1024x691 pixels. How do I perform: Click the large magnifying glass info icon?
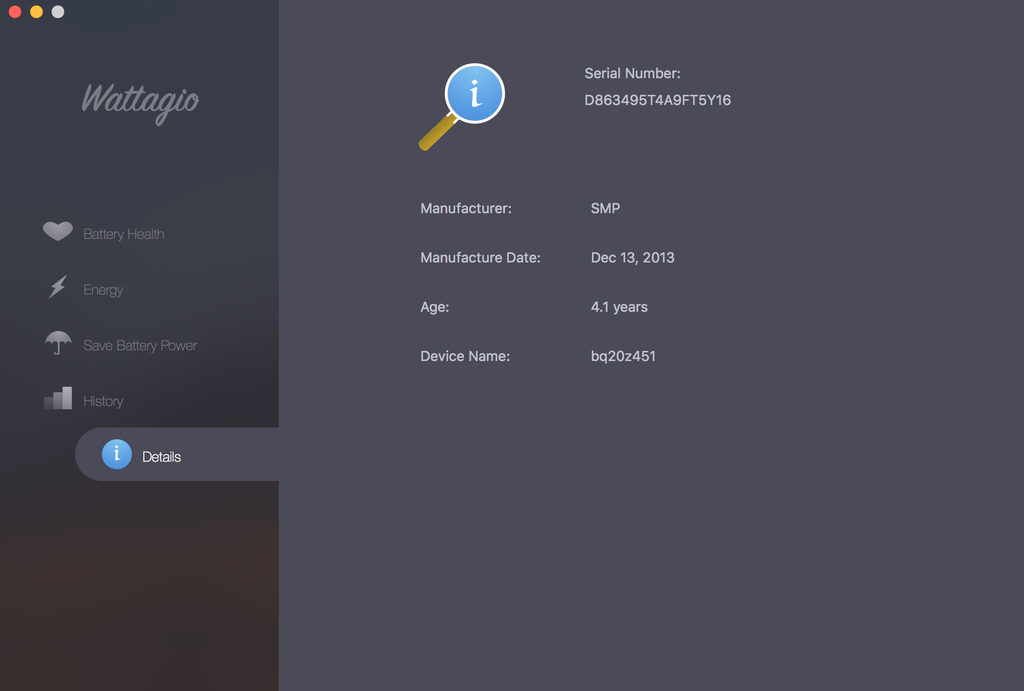pyautogui.click(x=462, y=106)
